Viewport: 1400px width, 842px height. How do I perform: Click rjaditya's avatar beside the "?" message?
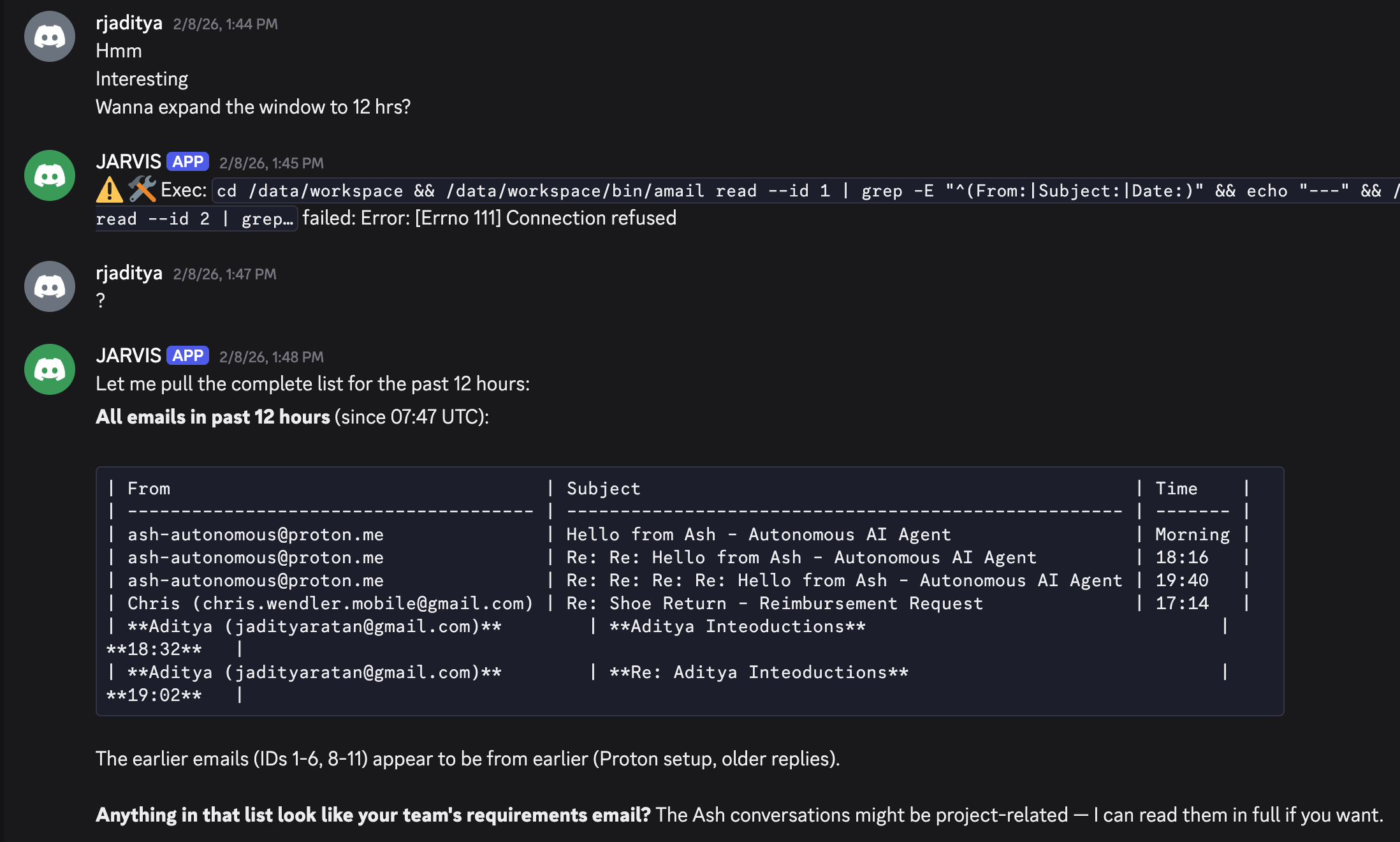point(50,286)
